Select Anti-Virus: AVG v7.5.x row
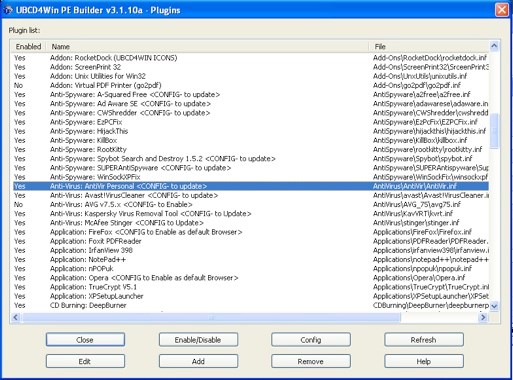This screenshot has height=380, width=513. [251, 204]
